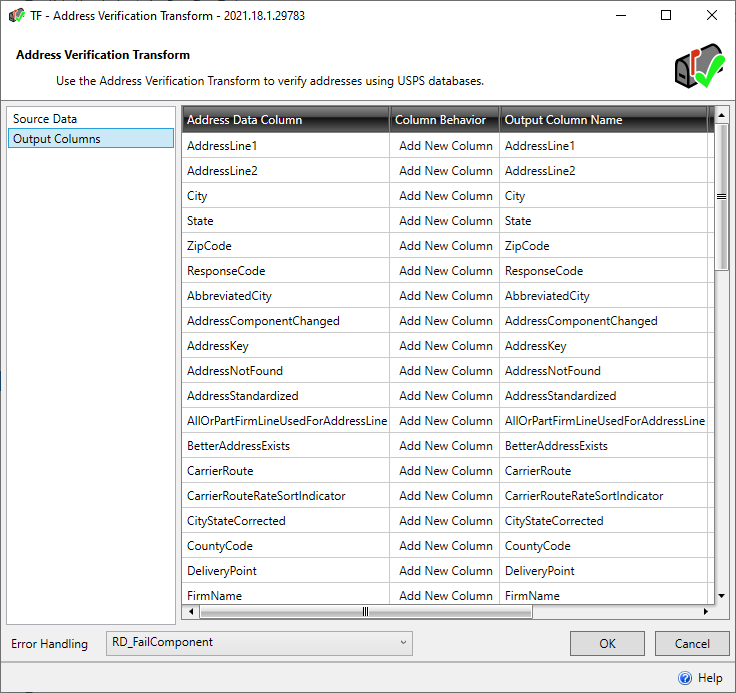This screenshot has width=736, height=693.
Task: Open Column Behavior for ResponseCode row
Action: click(x=445, y=270)
